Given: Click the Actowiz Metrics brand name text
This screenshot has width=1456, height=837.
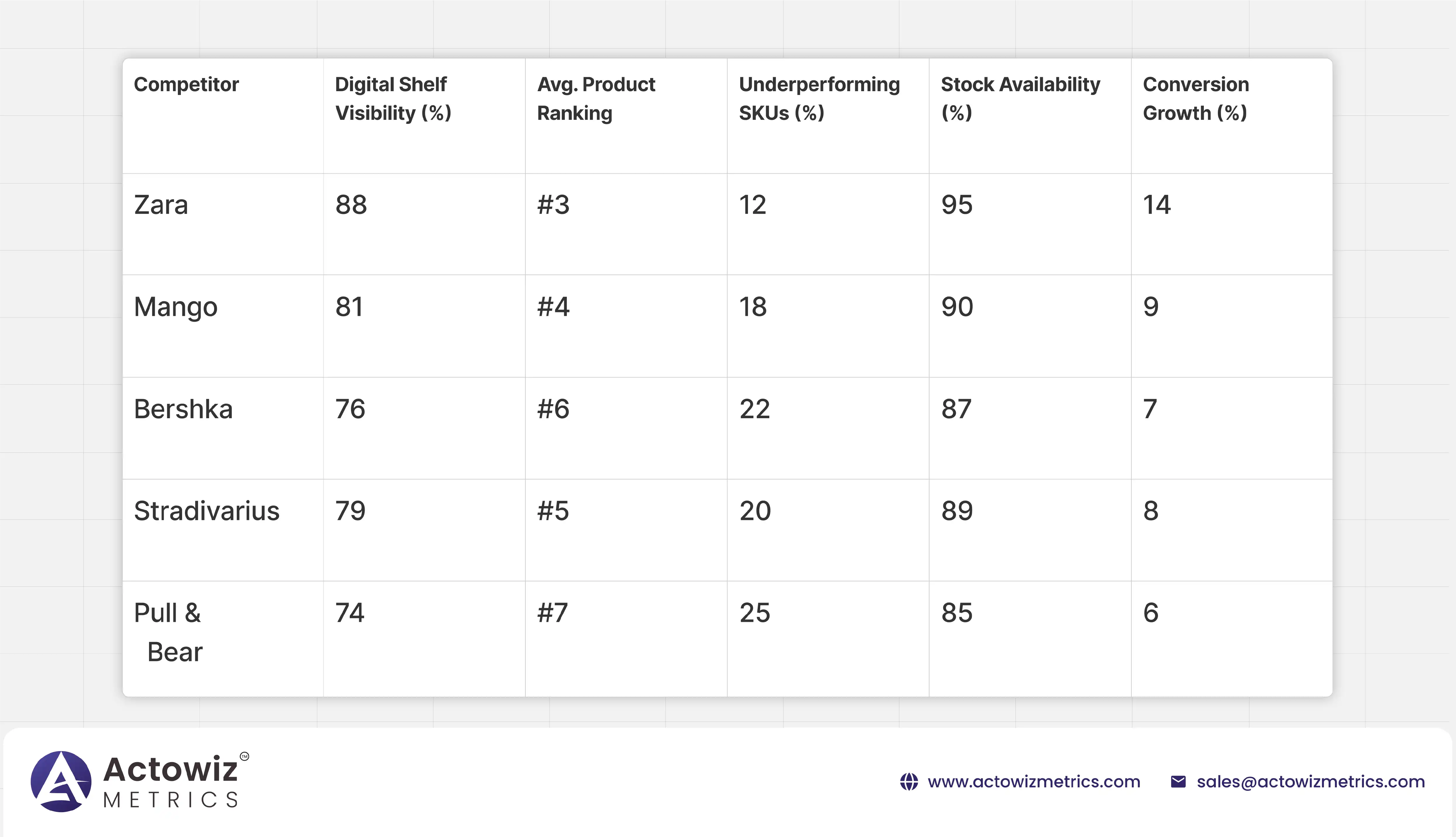Looking at the screenshot, I should point(171,782).
